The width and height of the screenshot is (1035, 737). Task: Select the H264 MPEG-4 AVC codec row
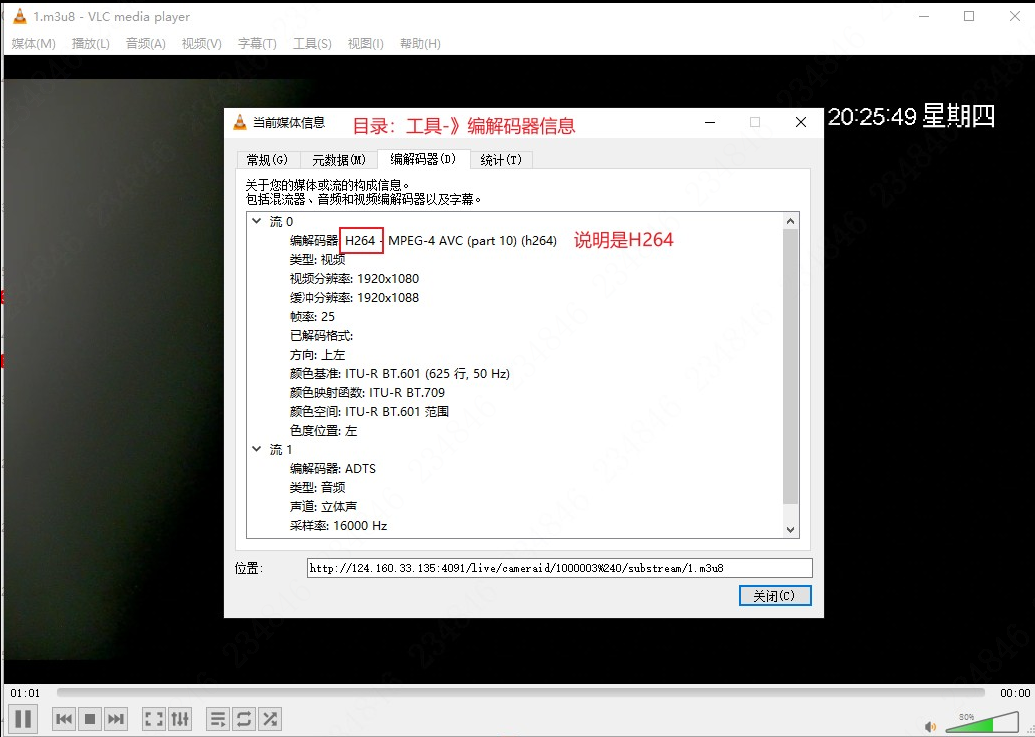(422, 241)
